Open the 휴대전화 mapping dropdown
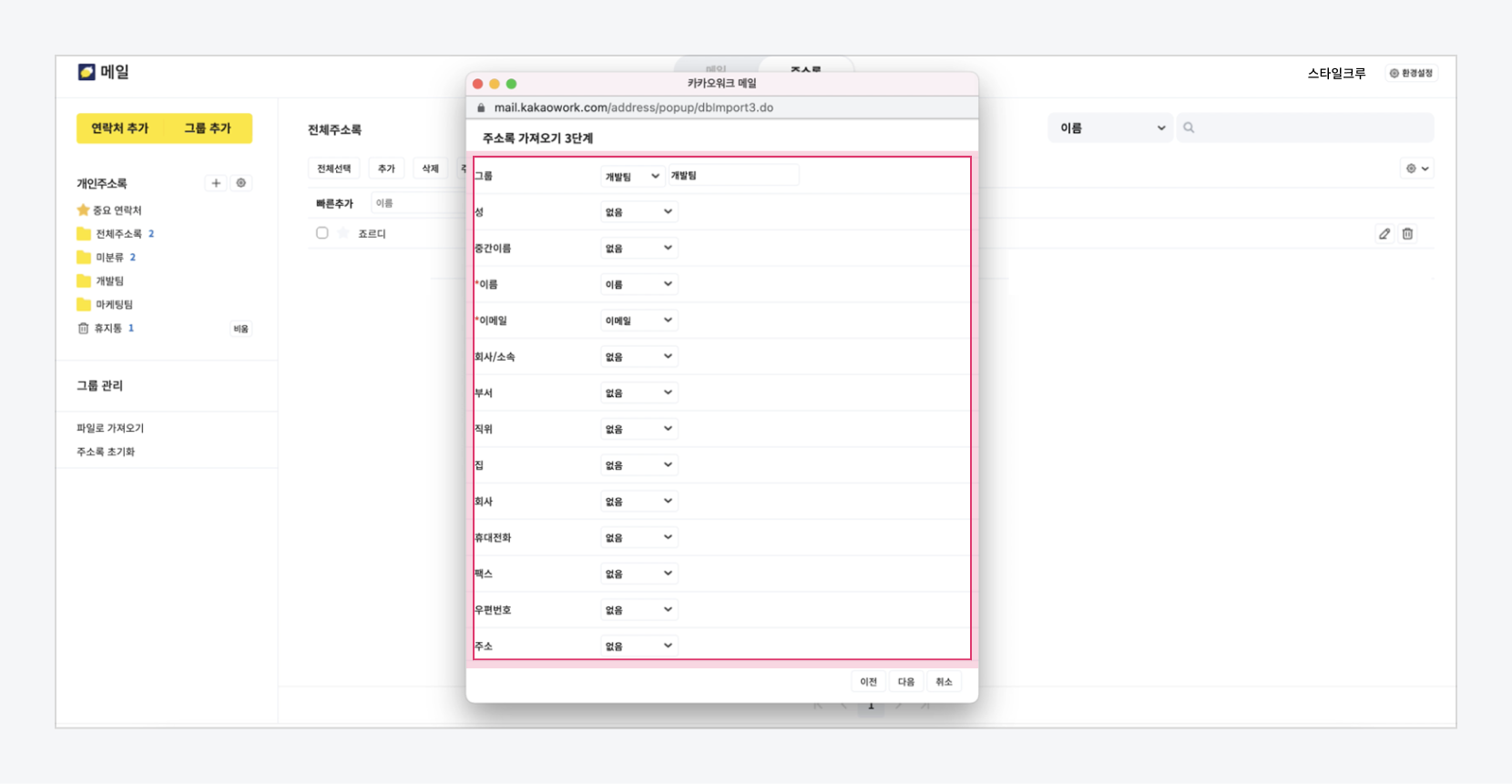1512x784 pixels. (x=638, y=537)
